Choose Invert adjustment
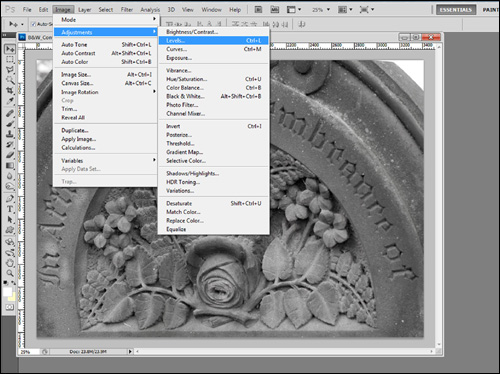500x374 pixels. (213, 126)
